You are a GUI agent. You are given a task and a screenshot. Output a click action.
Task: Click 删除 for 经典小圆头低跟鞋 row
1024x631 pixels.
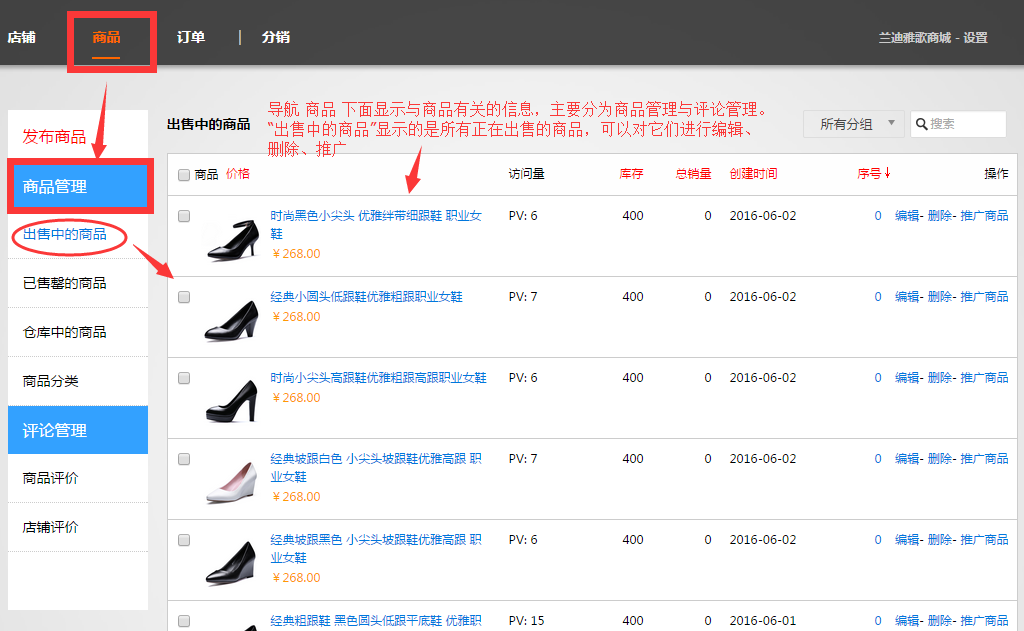pyautogui.click(x=939, y=297)
